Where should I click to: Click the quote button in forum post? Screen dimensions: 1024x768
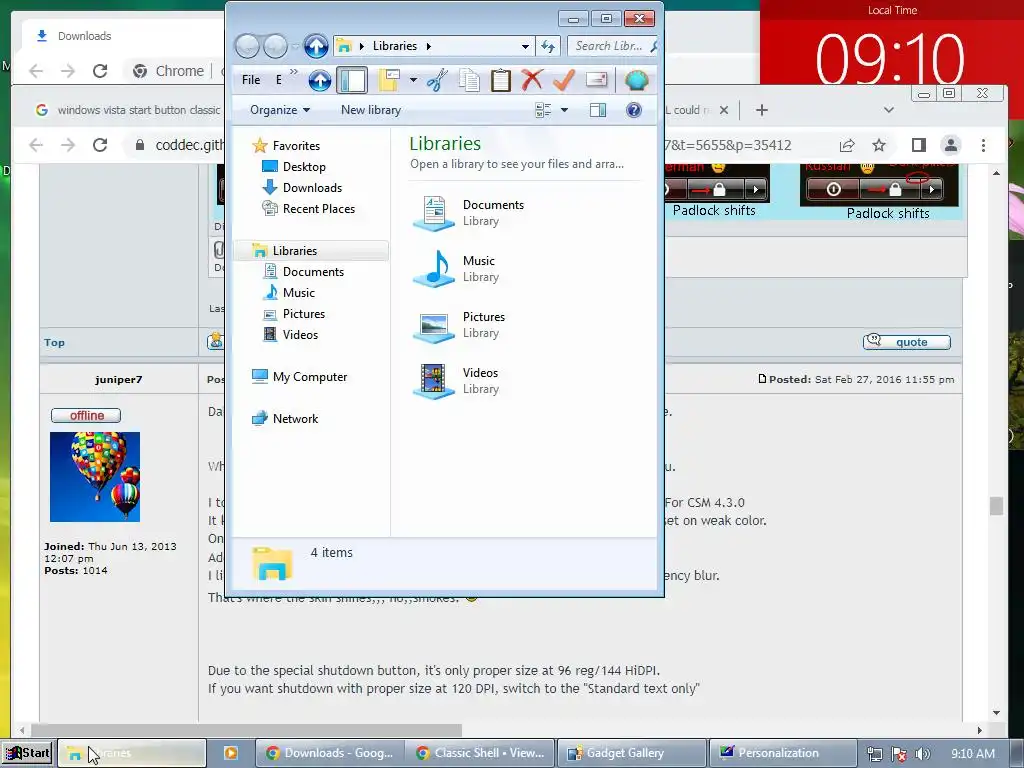tap(906, 342)
